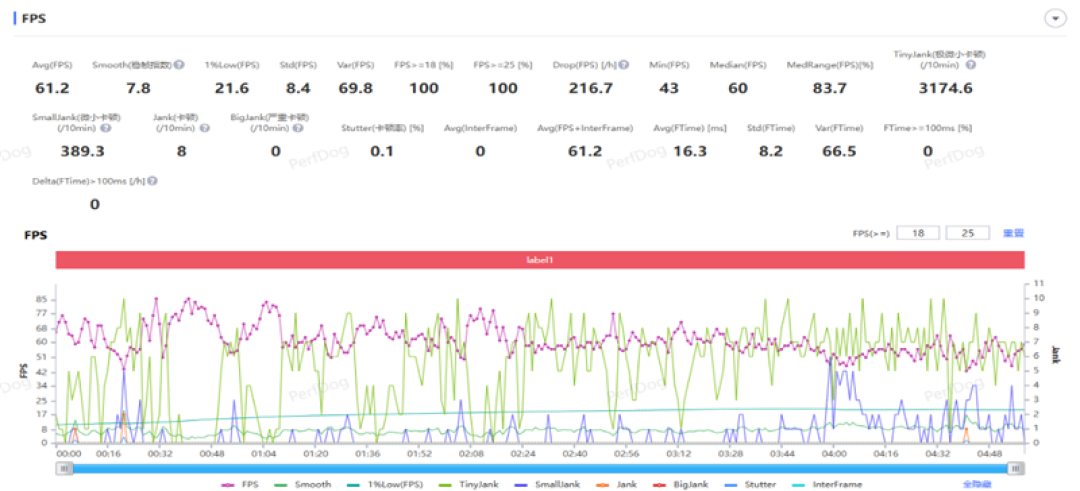This screenshot has height=491, width=1080.
Task: Select the red label1 bar
Action: coord(540,260)
